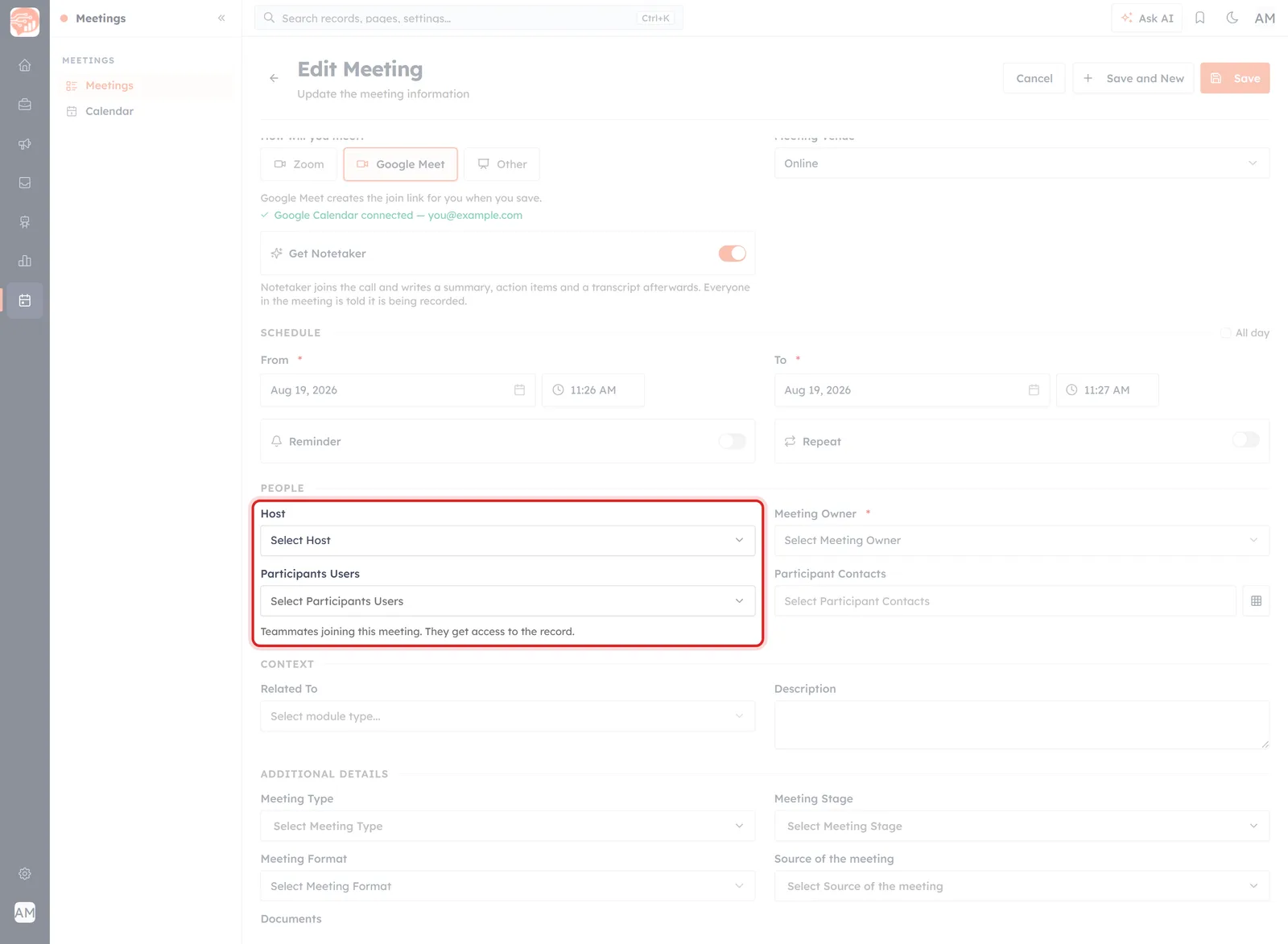Open the contacts table picker icon
This screenshot has width=1288, height=944.
1256,601
